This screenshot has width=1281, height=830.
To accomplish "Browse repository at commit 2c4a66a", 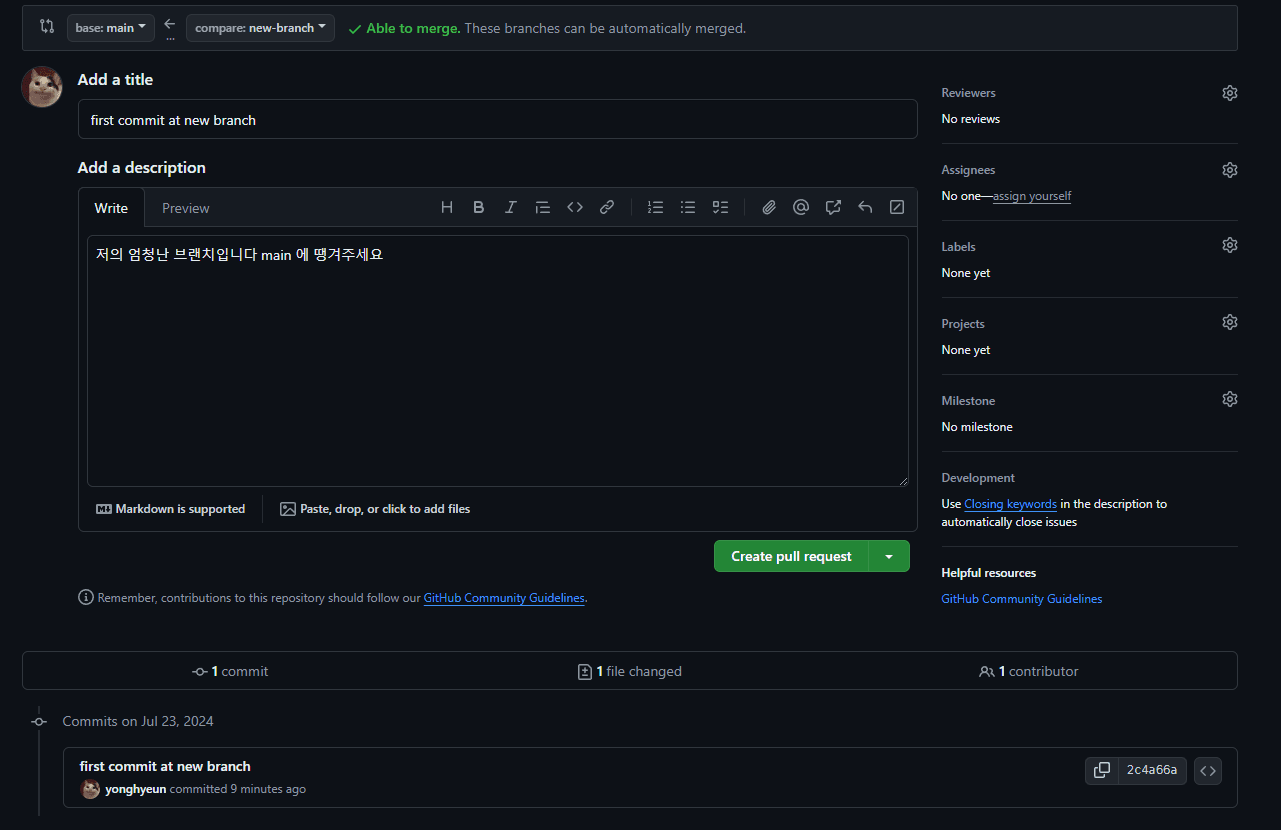I will coord(1208,770).
